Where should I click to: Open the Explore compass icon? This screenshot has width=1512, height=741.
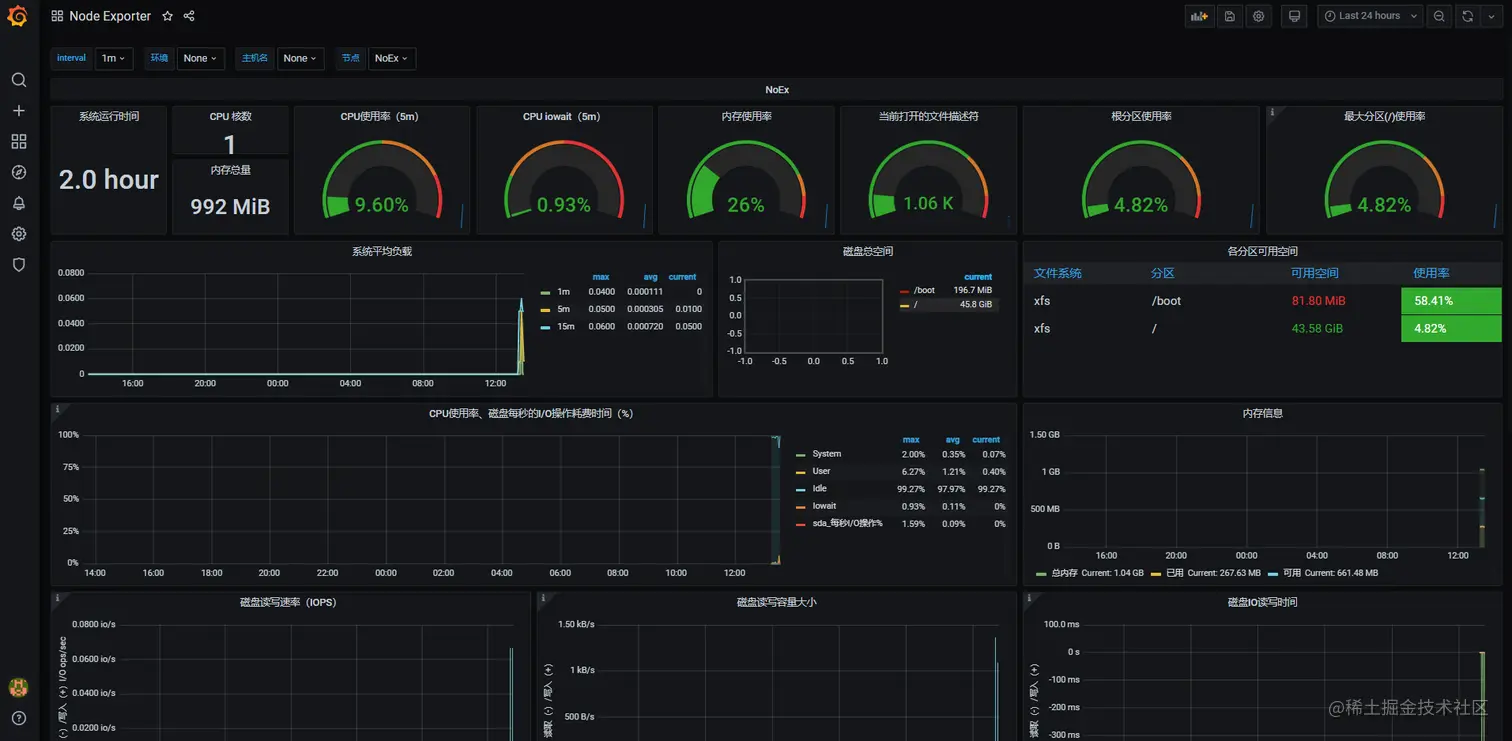coord(18,173)
